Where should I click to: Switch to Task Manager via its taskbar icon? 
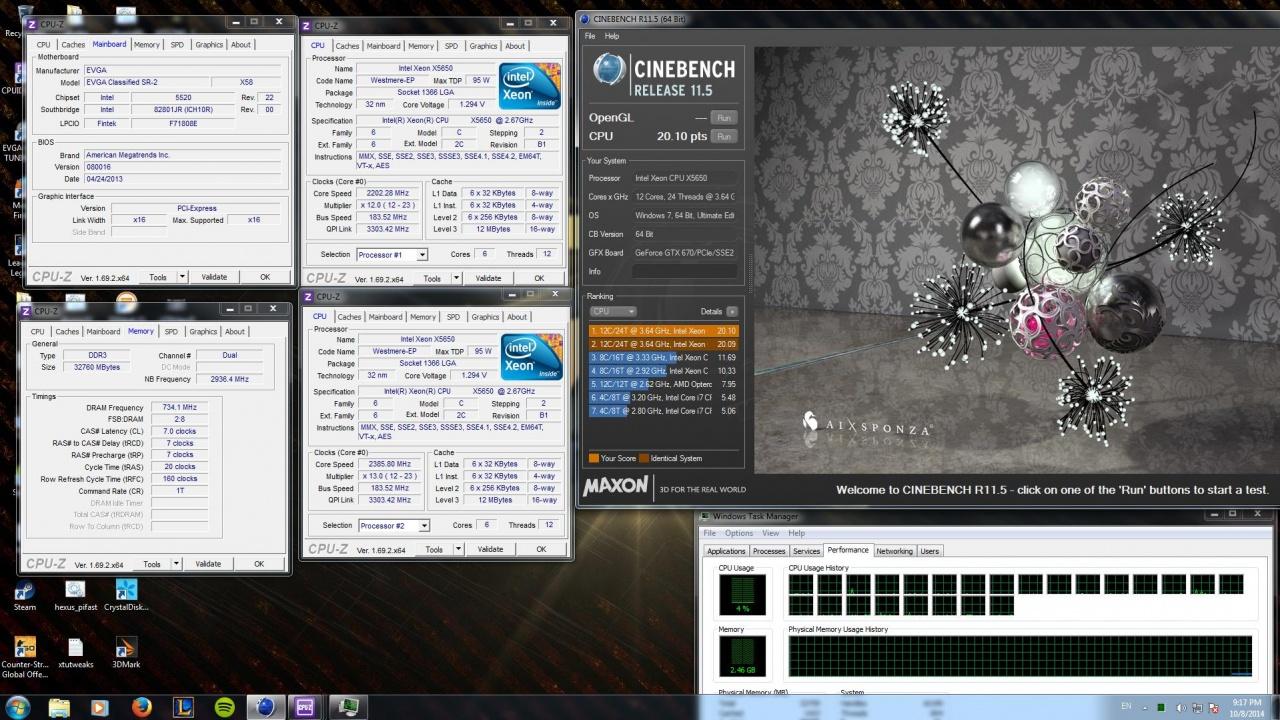coord(348,707)
